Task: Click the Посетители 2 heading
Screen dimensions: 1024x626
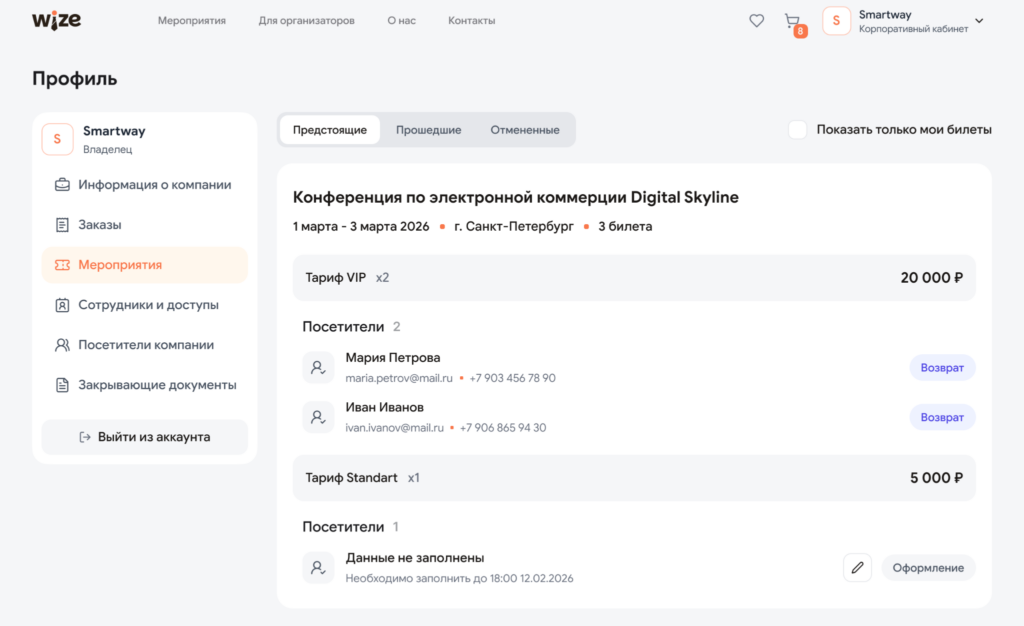Action: (351, 326)
